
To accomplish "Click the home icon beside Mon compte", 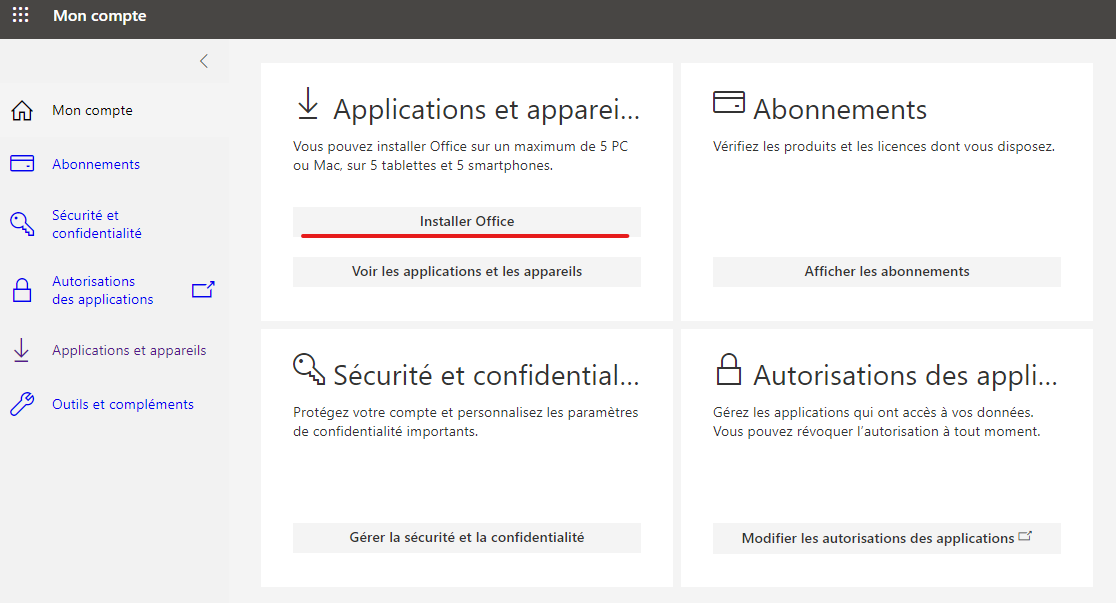I will tap(22, 110).
